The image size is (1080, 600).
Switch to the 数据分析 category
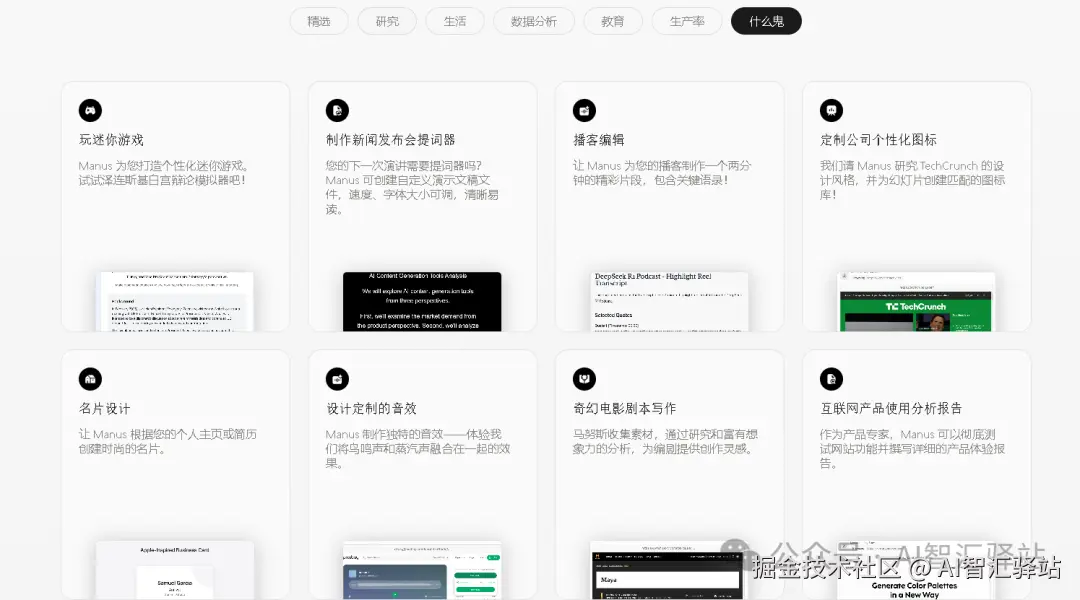click(533, 20)
